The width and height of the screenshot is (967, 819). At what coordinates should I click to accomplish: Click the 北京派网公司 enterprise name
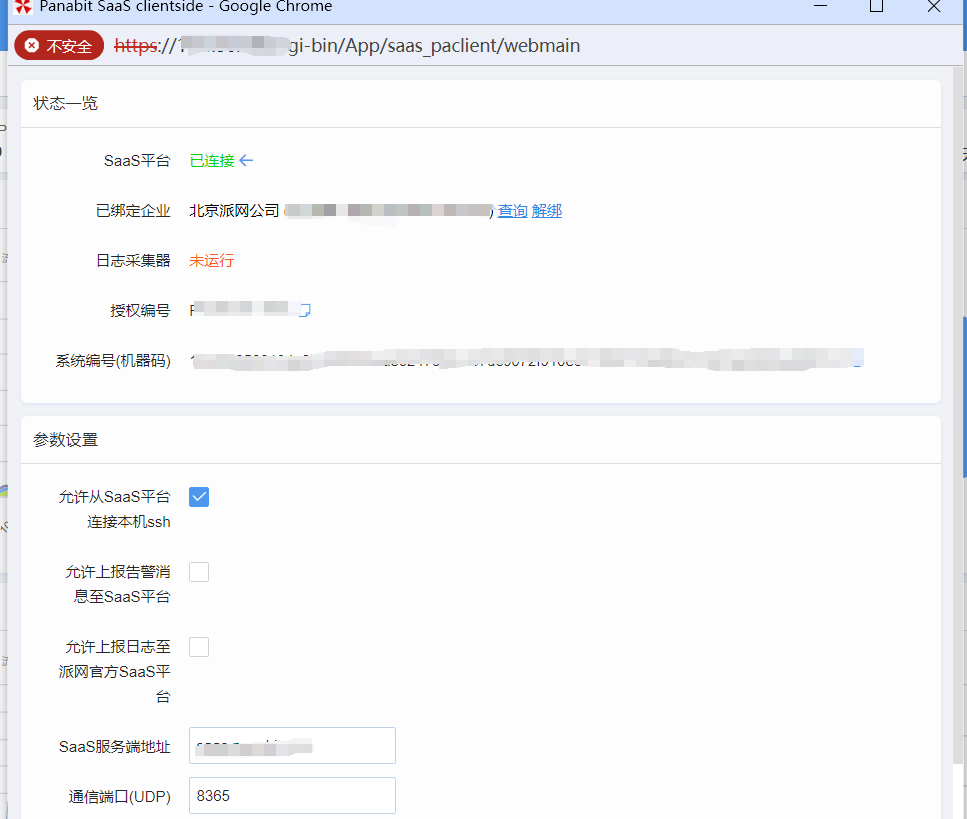coord(234,211)
